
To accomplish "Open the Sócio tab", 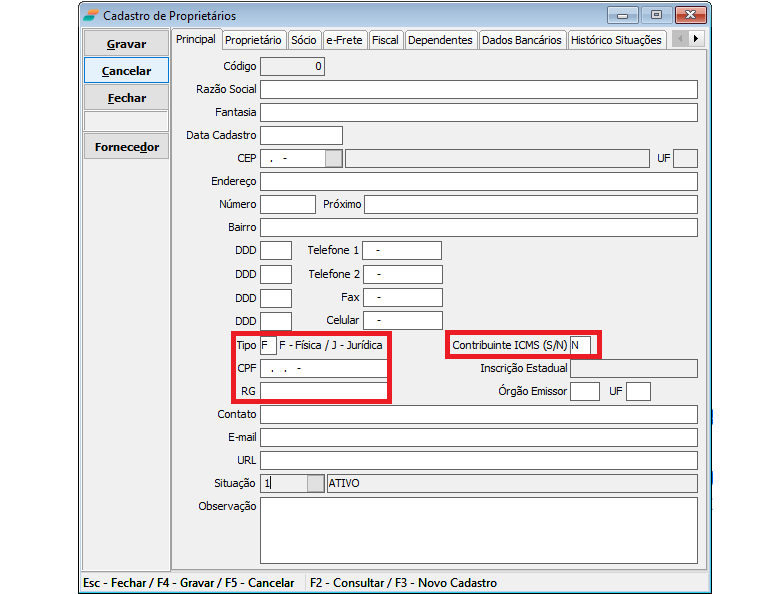I will pyautogui.click(x=303, y=40).
